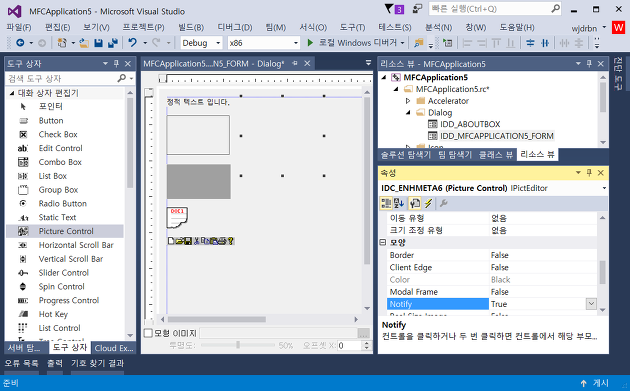The image size is (630, 391).
Task: Pick the Static Text toolbox item
Action: pos(57,217)
